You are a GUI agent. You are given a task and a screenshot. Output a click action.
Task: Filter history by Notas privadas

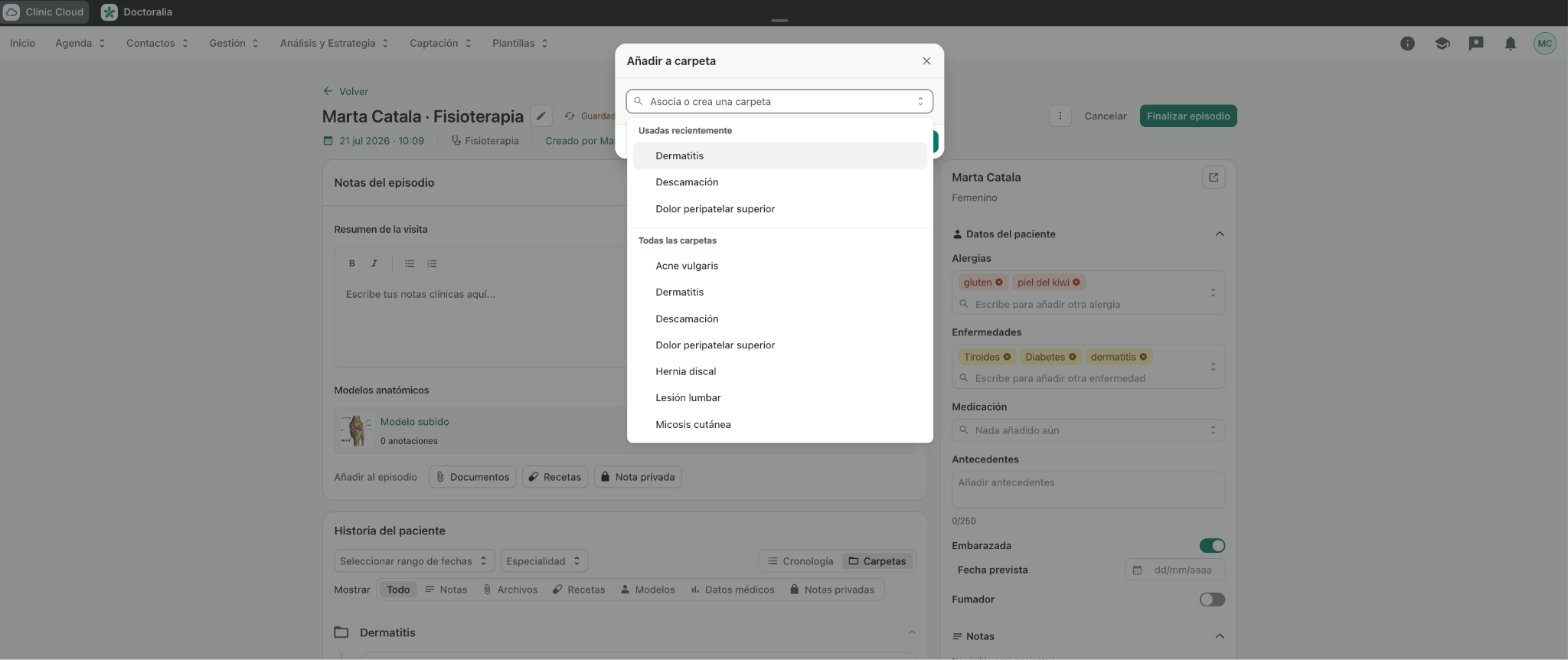(832, 590)
